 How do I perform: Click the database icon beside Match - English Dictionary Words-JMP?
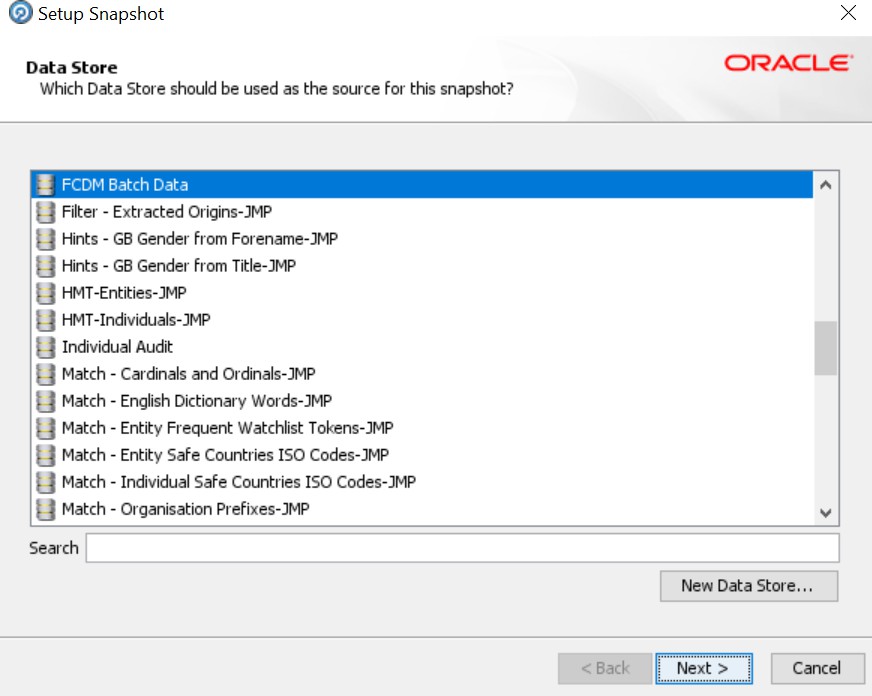coord(44,400)
